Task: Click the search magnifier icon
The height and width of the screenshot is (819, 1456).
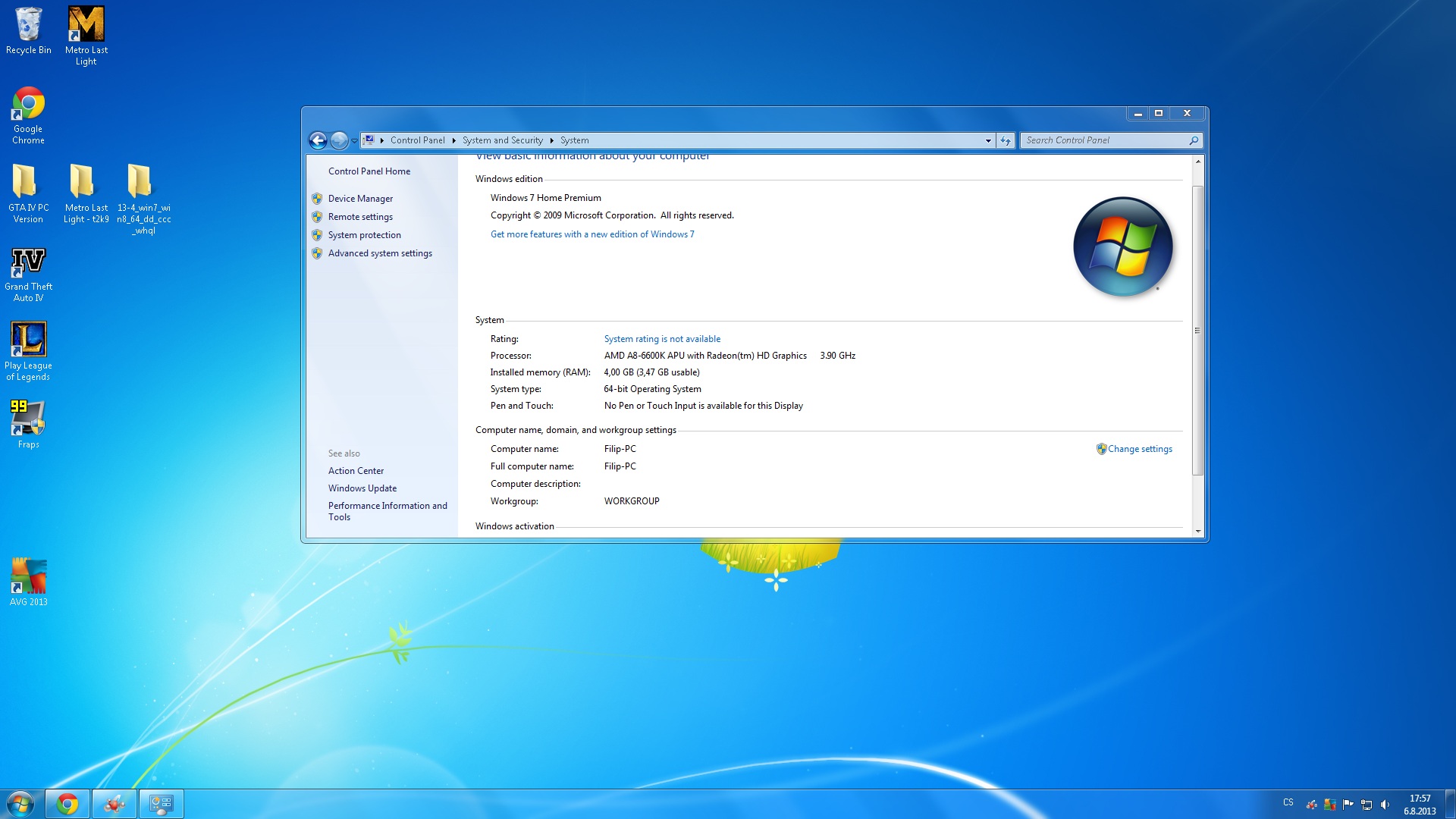Action: [1194, 140]
